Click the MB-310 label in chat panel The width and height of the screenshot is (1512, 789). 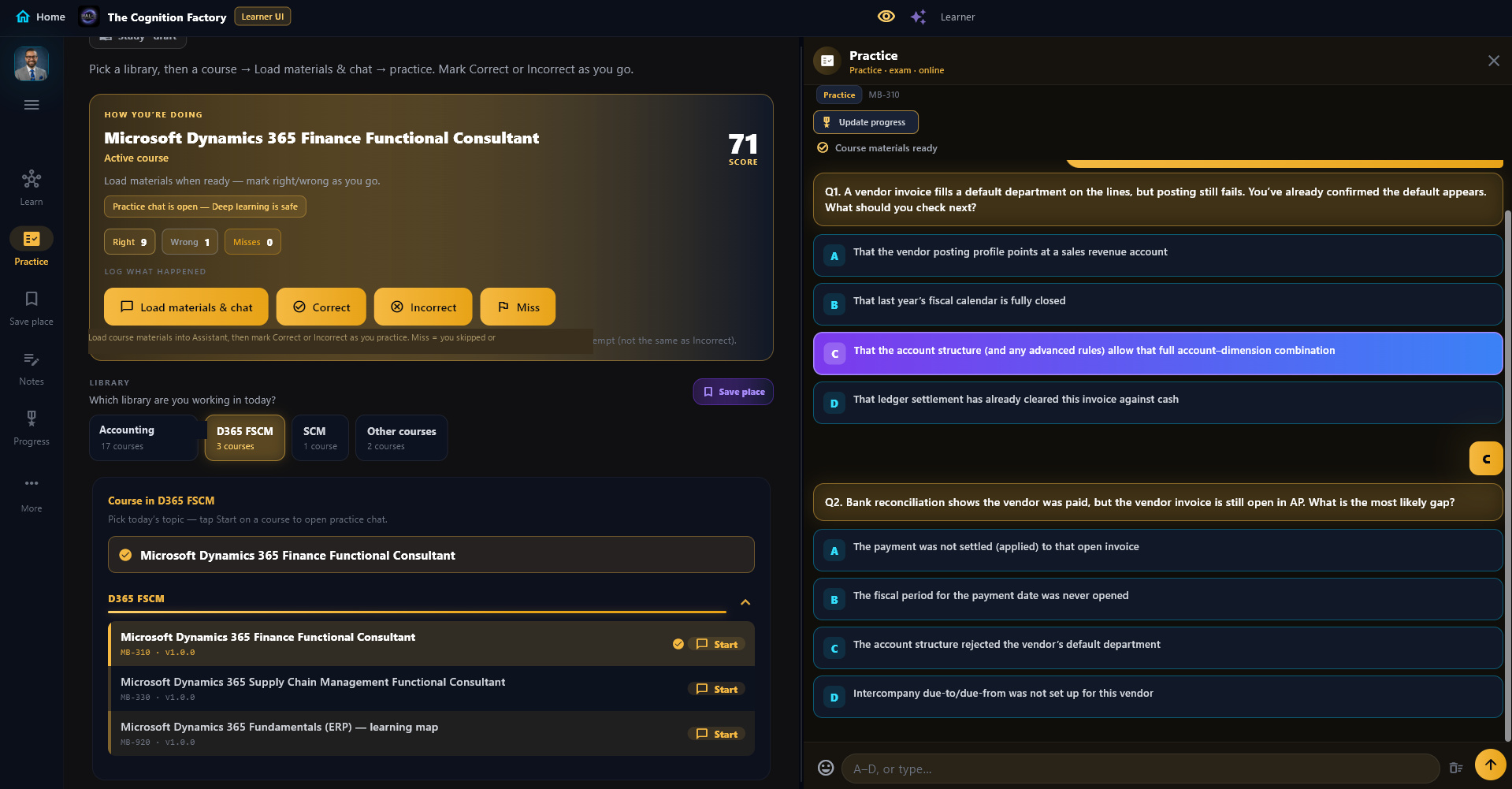pyautogui.click(x=884, y=95)
